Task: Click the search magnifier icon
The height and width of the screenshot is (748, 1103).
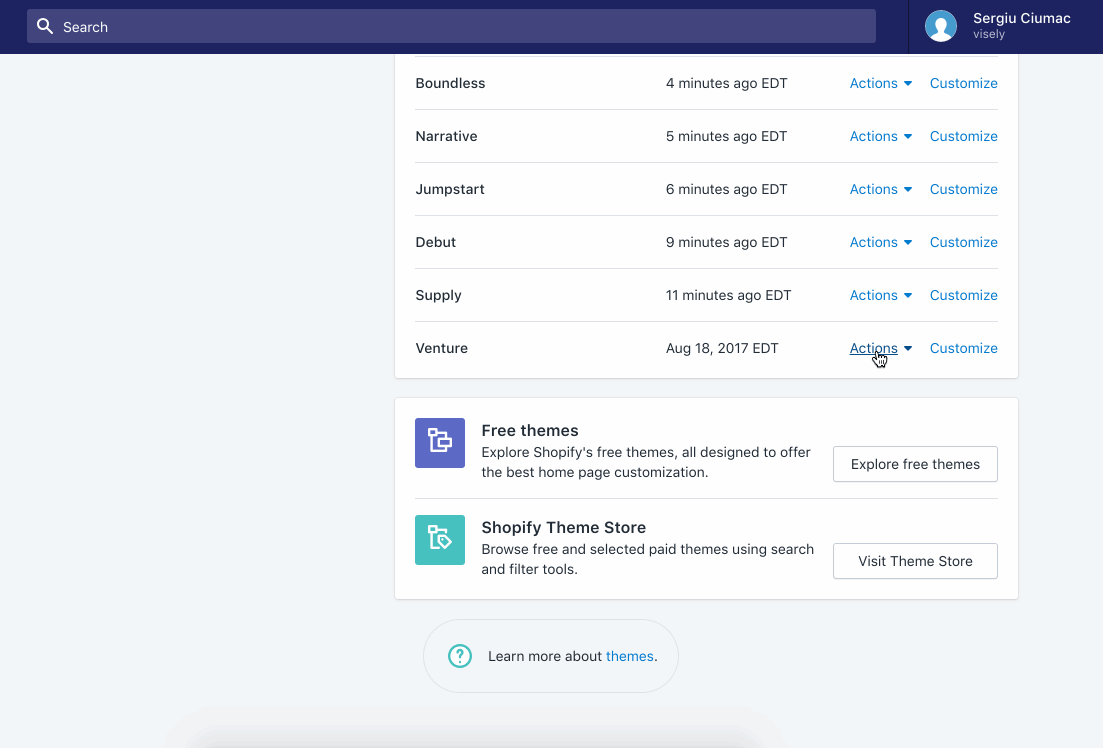Action: (44, 27)
